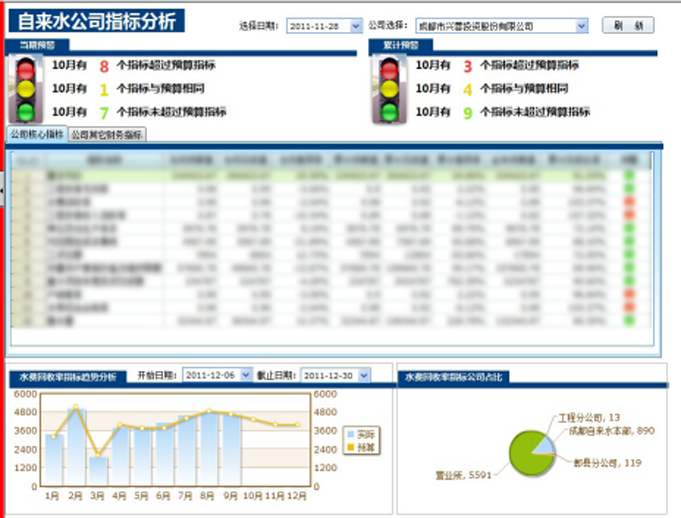Open the 选择日期 date dropdown

click(355, 26)
